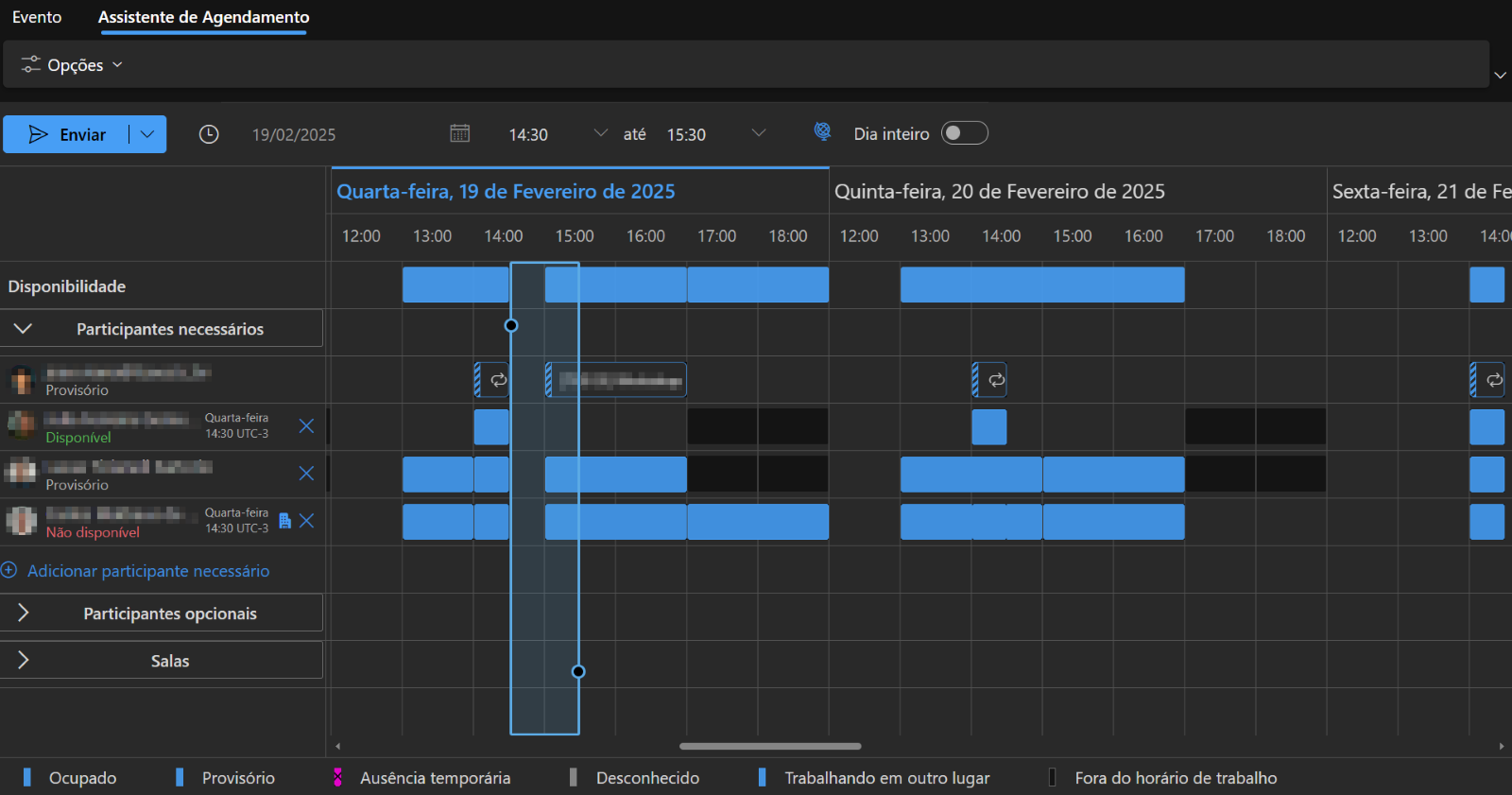This screenshot has height=795, width=1512.
Task: Click the Disponibilidade row label
Action: coord(67,286)
